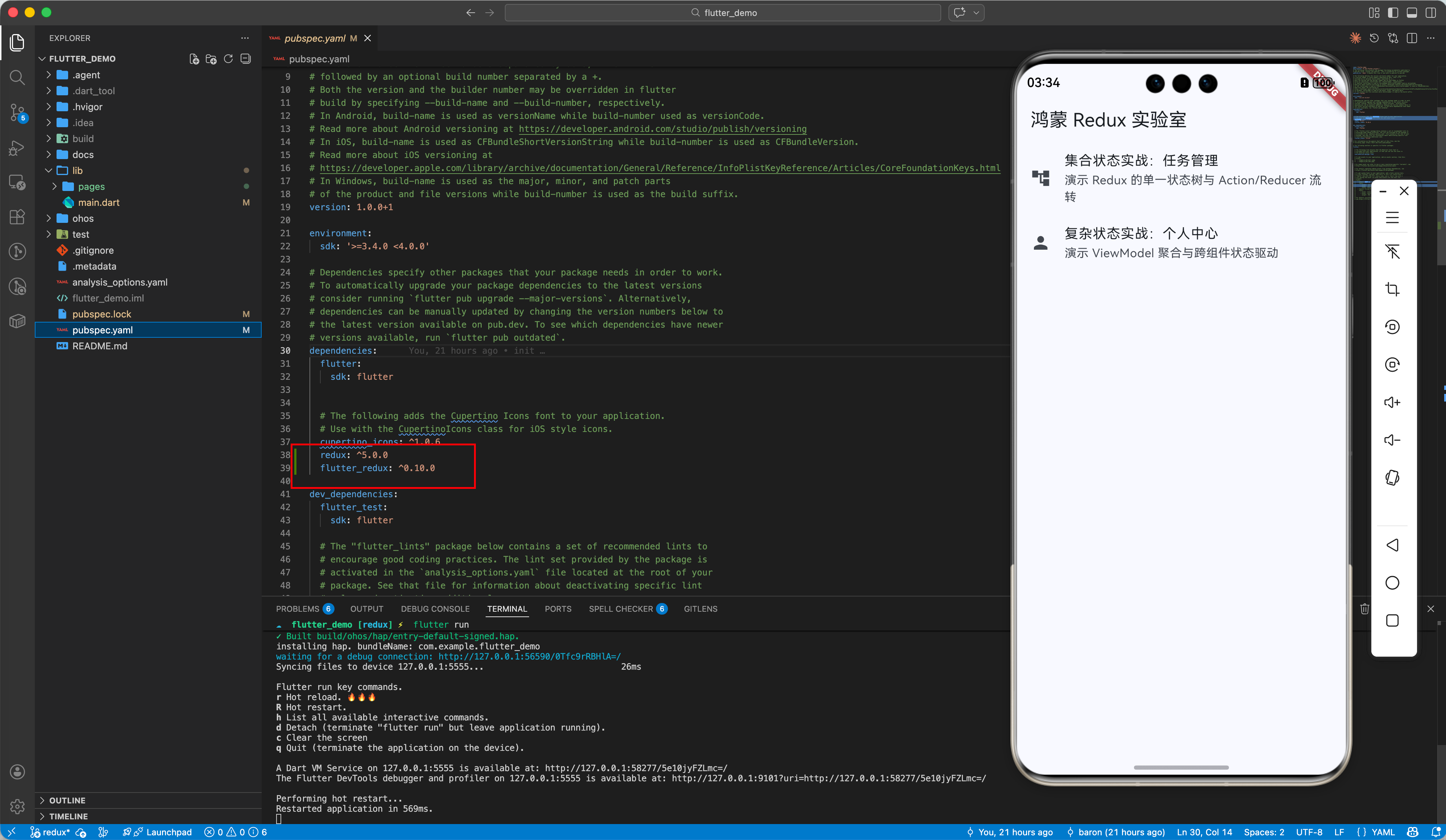Expand the ohos folder

pyautogui.click(x=83, y=219)
